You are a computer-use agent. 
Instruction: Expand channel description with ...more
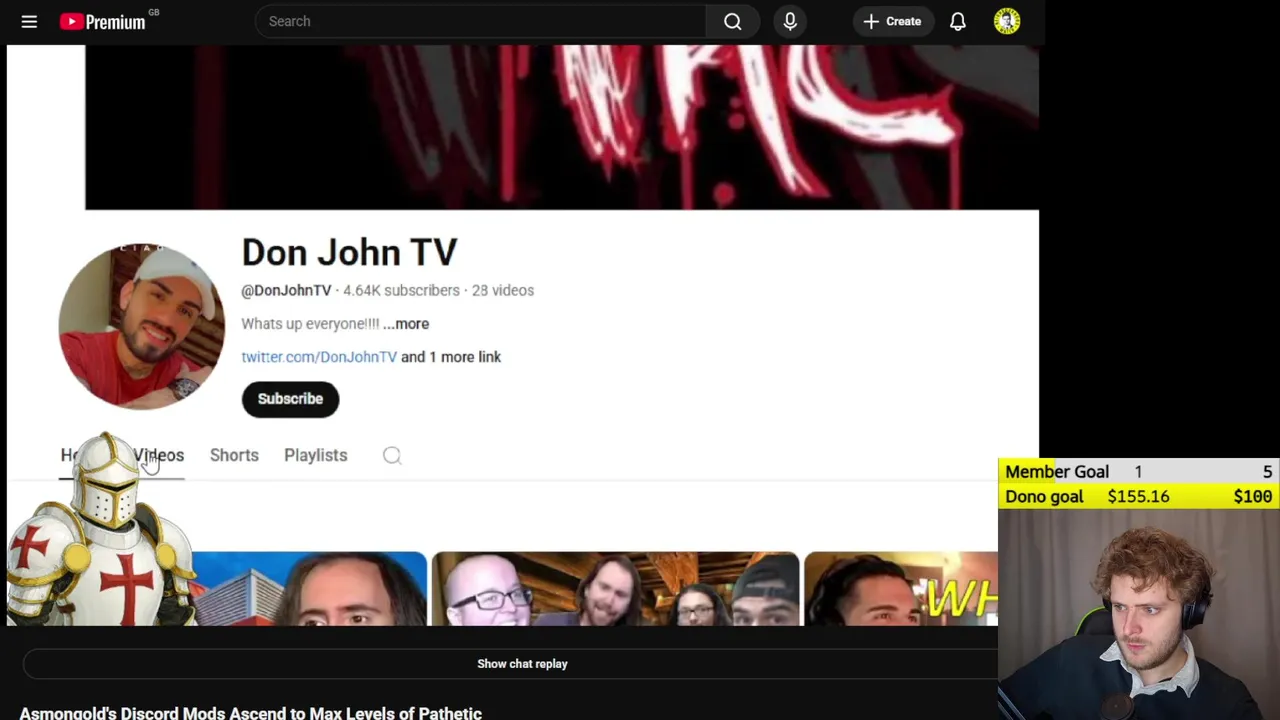coord(406,324)
